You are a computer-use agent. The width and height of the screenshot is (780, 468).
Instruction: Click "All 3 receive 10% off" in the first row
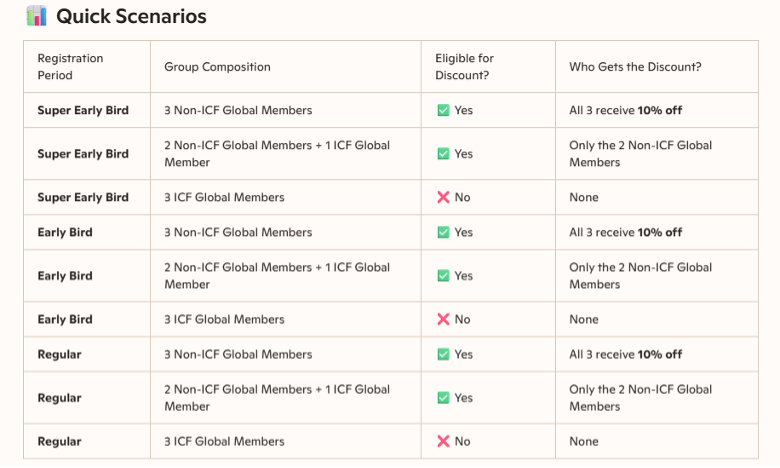(626, 110)
